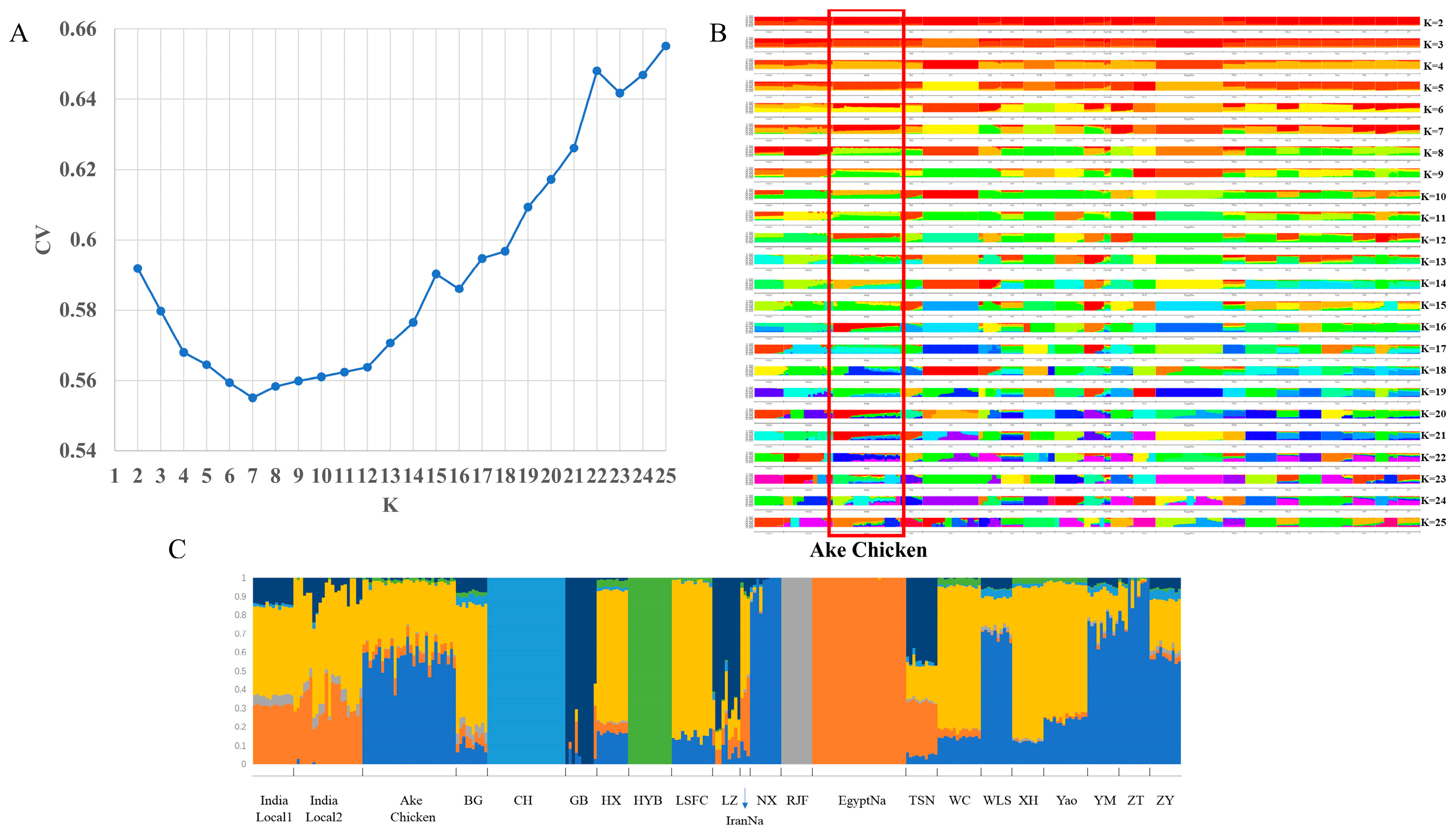1456x830 pixels.
Task: Click the Ake Chicken label under panel B
Action: 868,550
